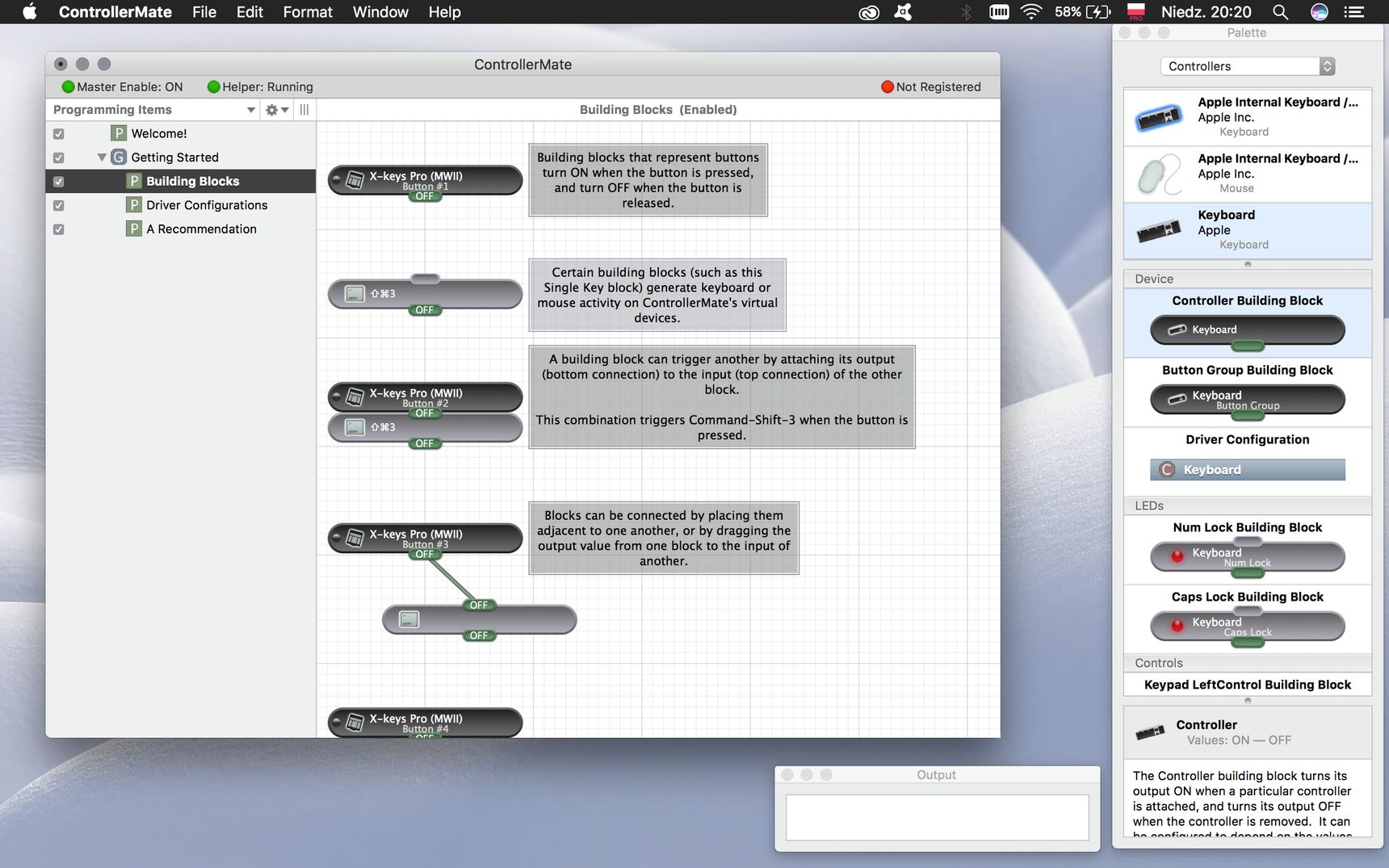This screenshot has height=868, width=1389.
Task: Click the Button Group Building Block
Action: [x=1248, y=400]
